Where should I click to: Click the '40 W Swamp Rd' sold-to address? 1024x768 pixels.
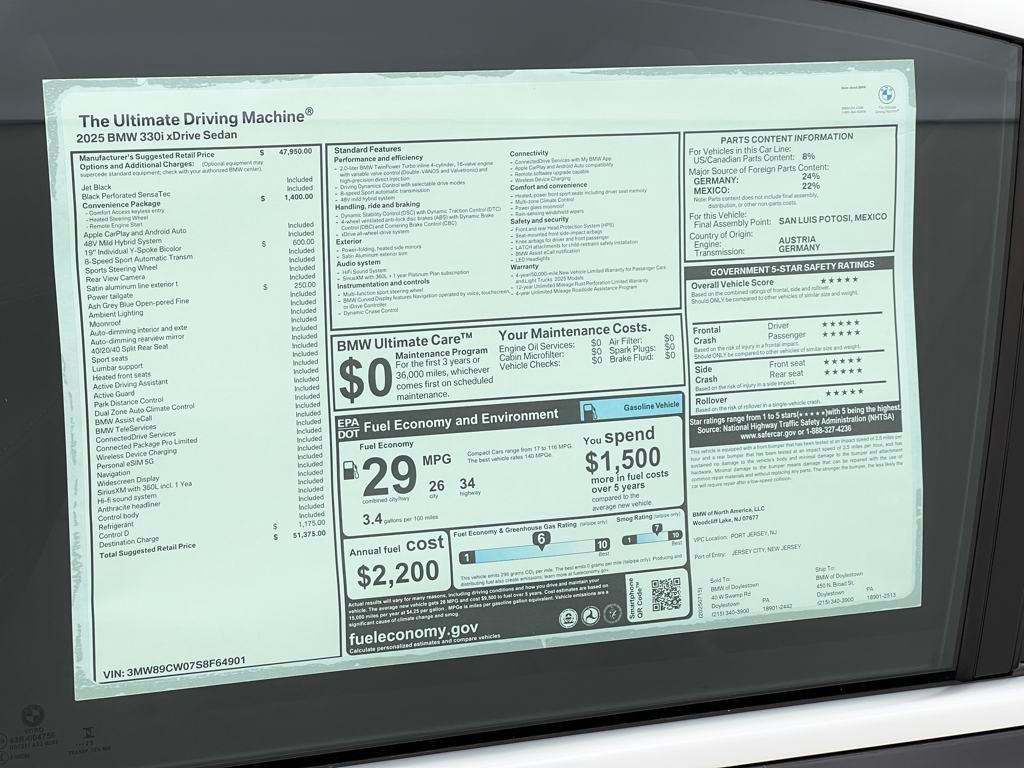(731, 596)
